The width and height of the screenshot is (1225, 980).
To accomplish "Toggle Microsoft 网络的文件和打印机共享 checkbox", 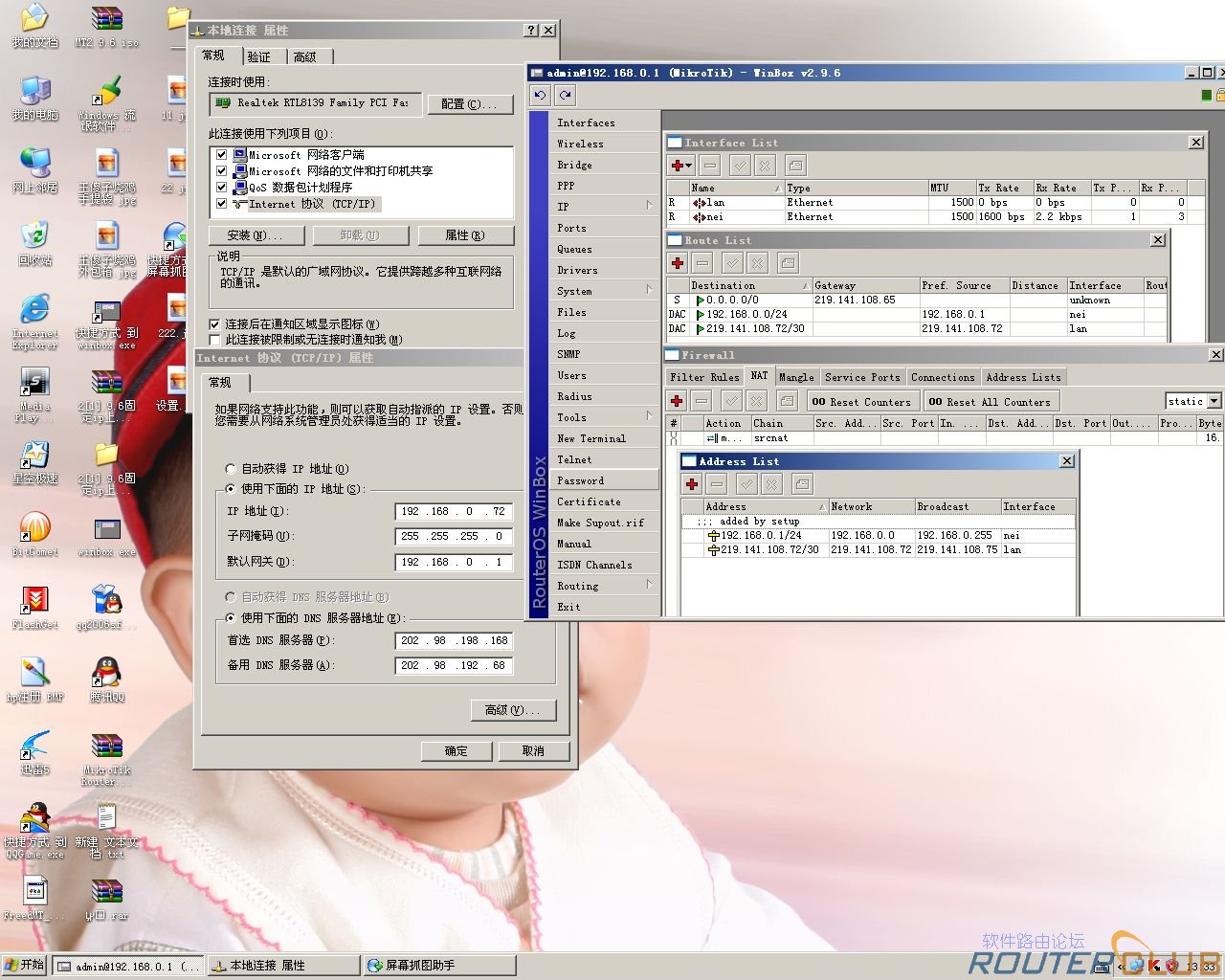I will (x=222, y=171).
